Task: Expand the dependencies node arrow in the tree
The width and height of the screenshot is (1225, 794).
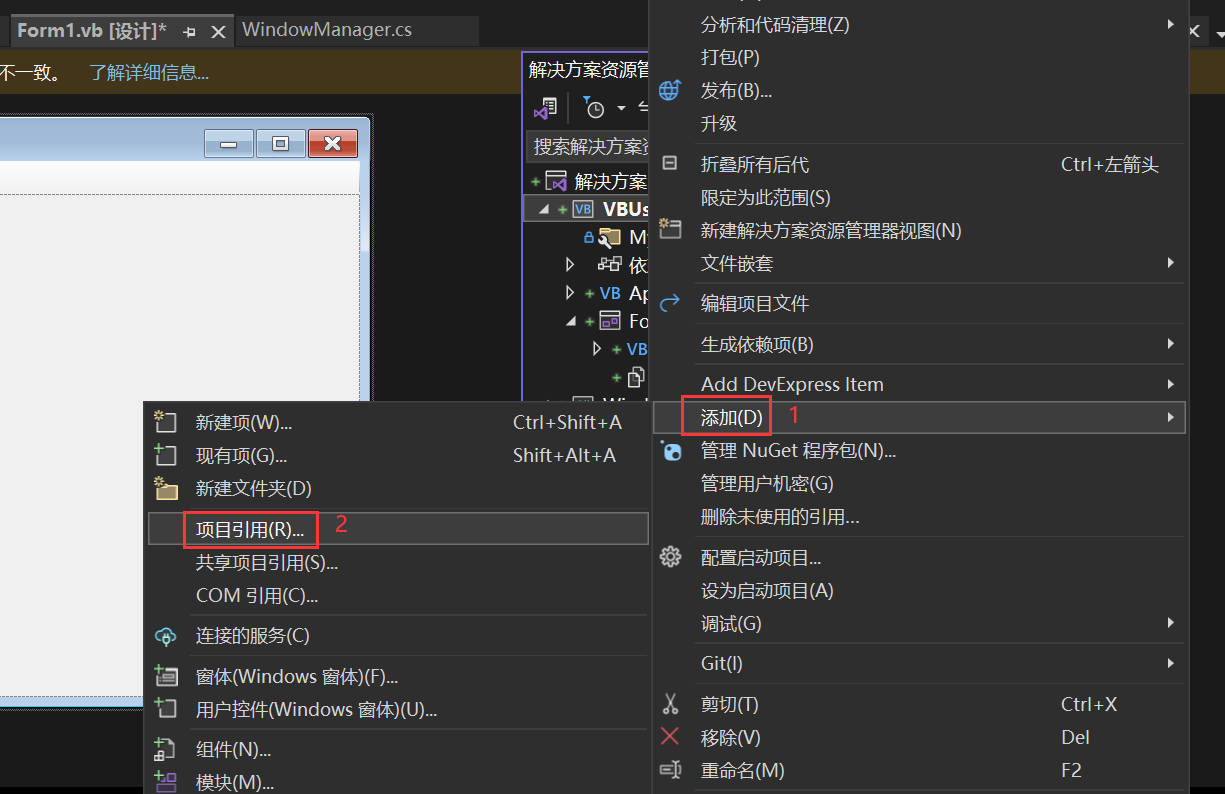Action: coord(571,265)
